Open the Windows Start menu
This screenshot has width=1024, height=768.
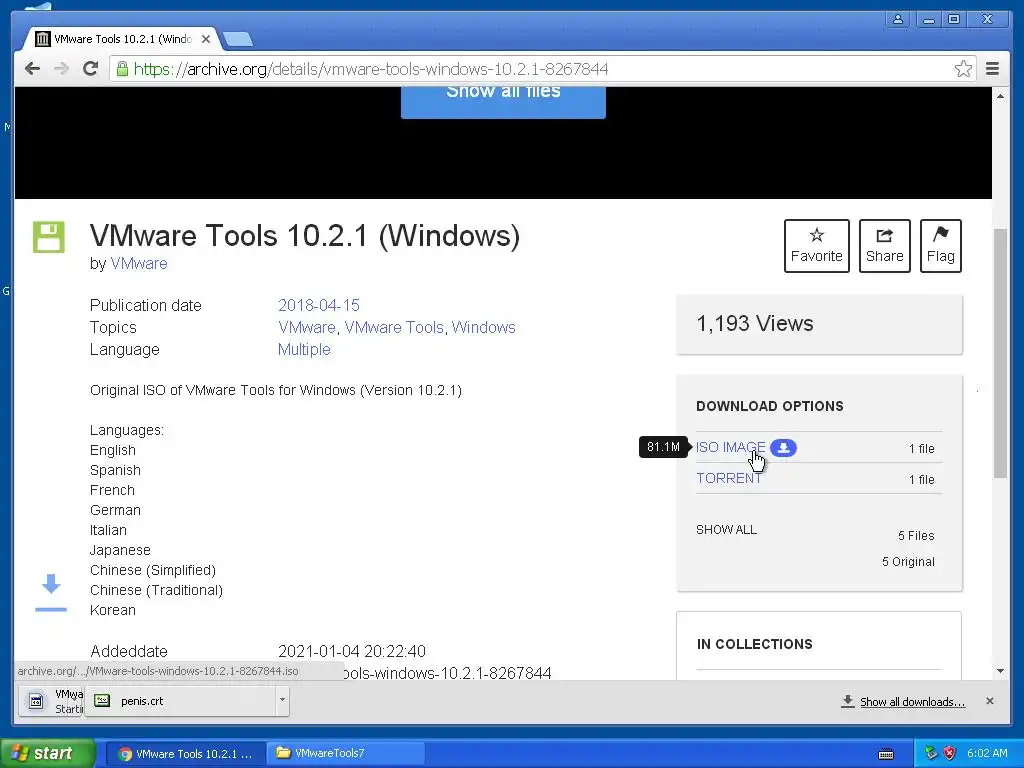click(47, 753)
